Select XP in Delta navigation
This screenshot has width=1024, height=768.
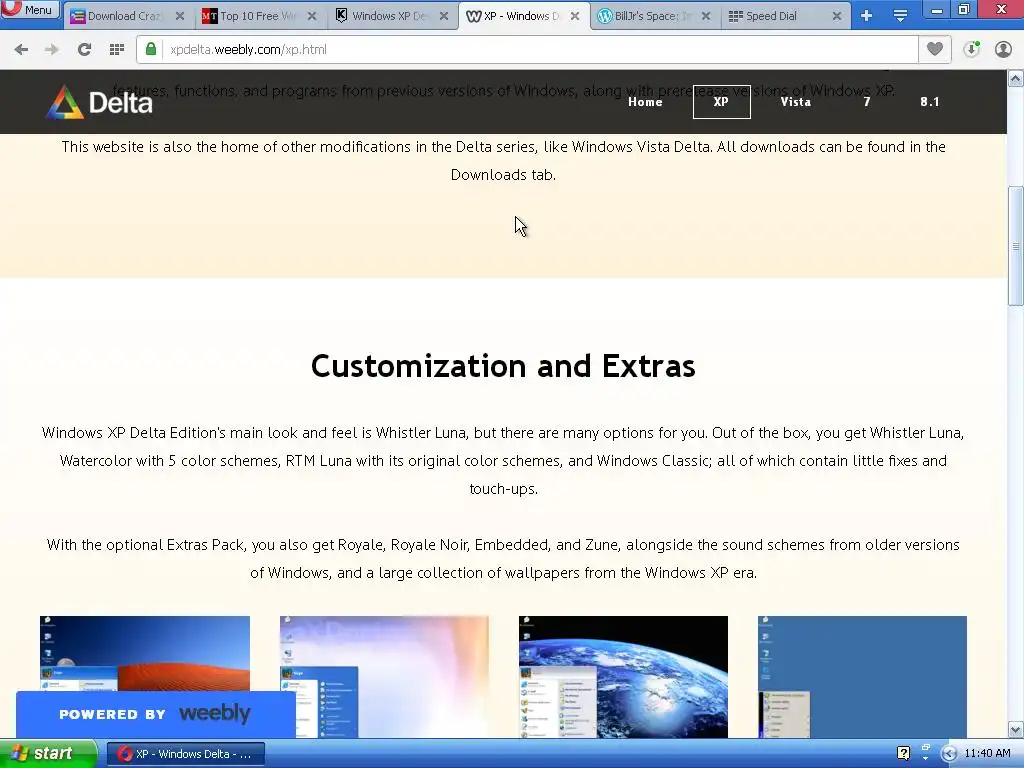722,102
